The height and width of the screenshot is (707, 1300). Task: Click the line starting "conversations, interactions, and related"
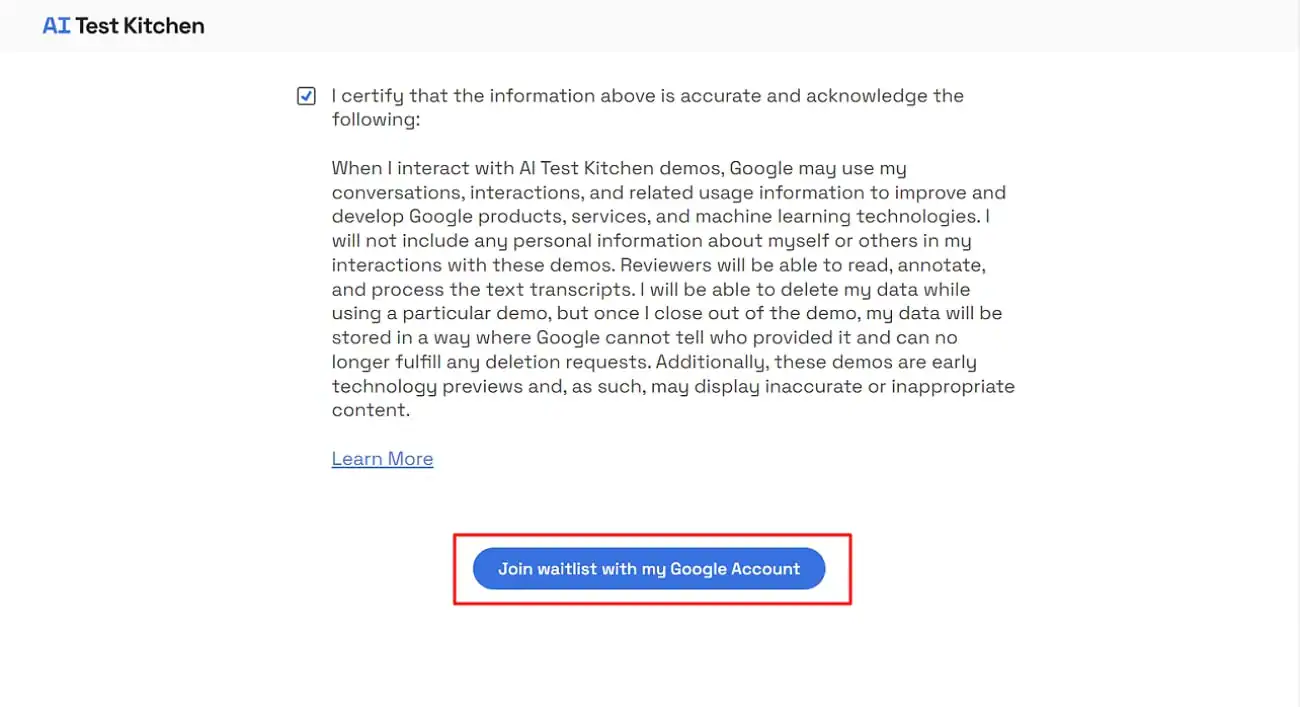click(x=668, y=192)
